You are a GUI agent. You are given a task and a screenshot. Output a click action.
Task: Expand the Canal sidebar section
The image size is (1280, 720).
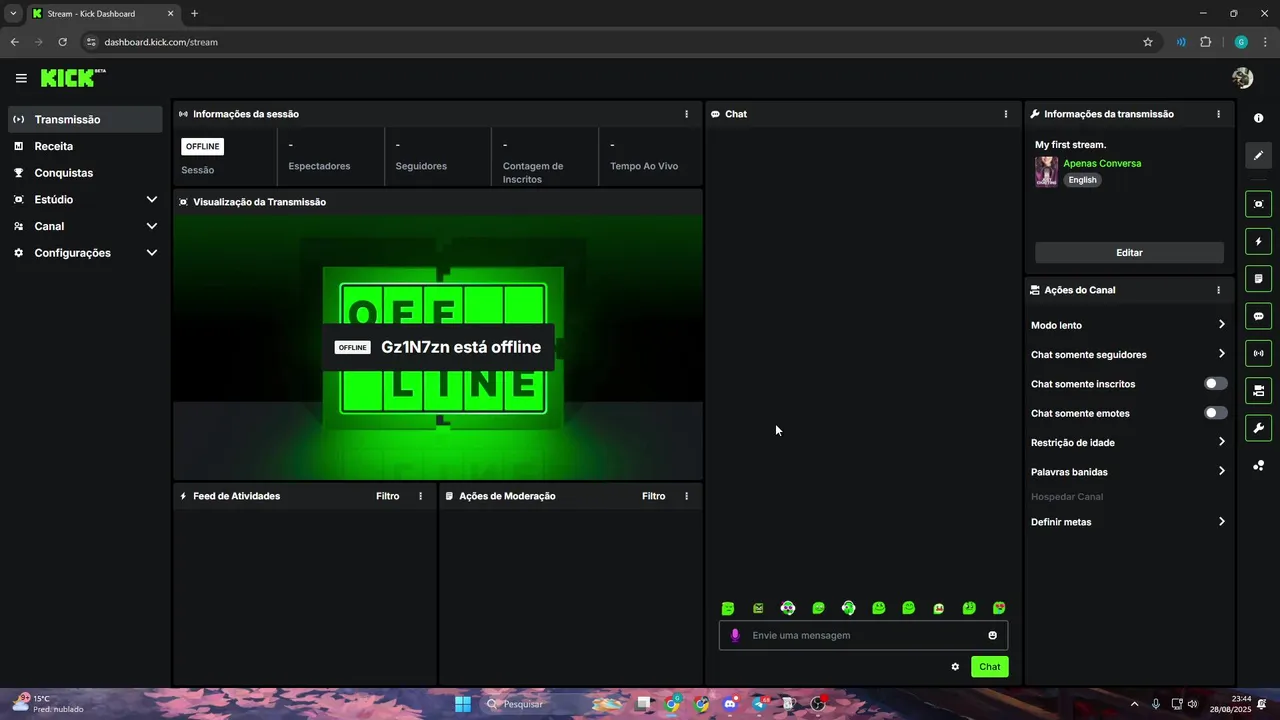pos(151,226)
